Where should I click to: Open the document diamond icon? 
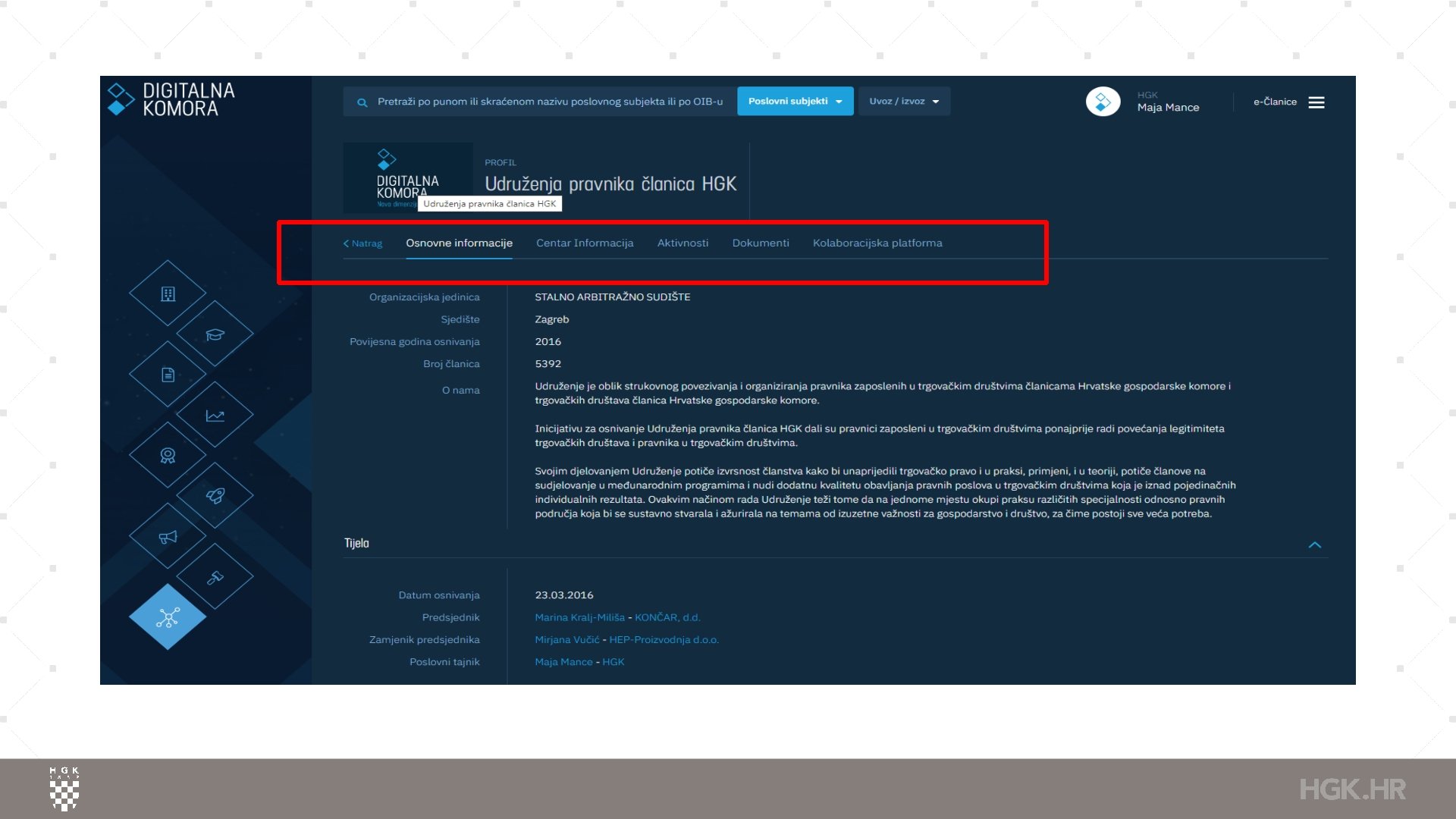point(168,374)
